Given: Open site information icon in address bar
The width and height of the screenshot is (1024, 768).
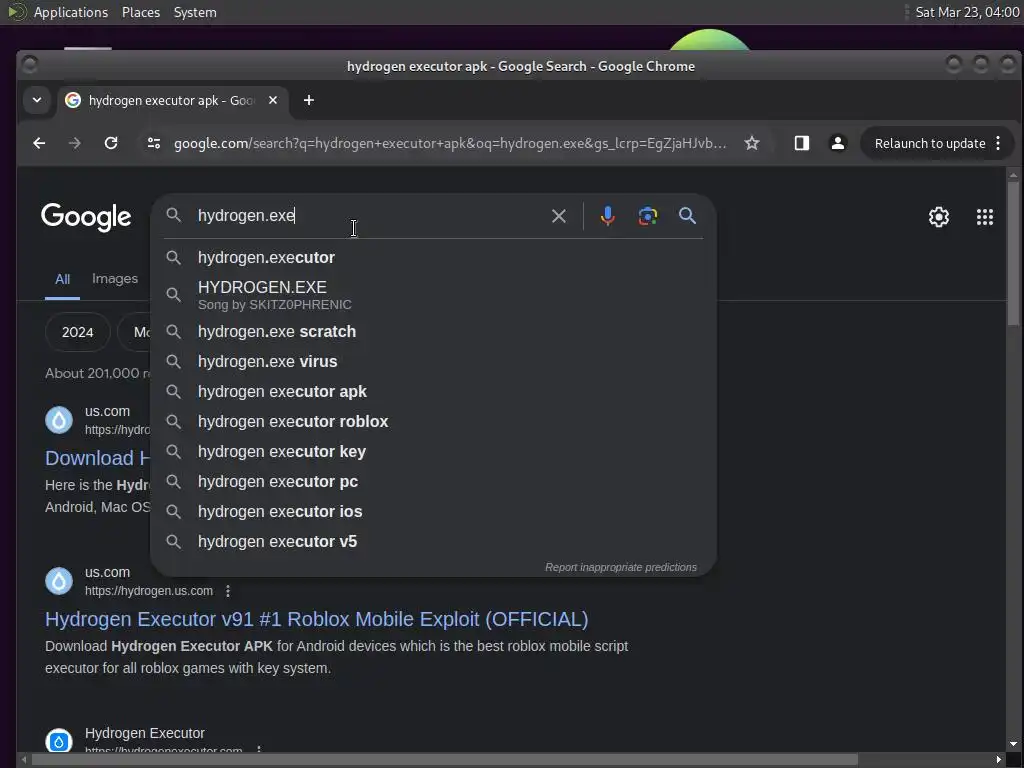Looking at the screenshot, I should click(x=153, y=143).
